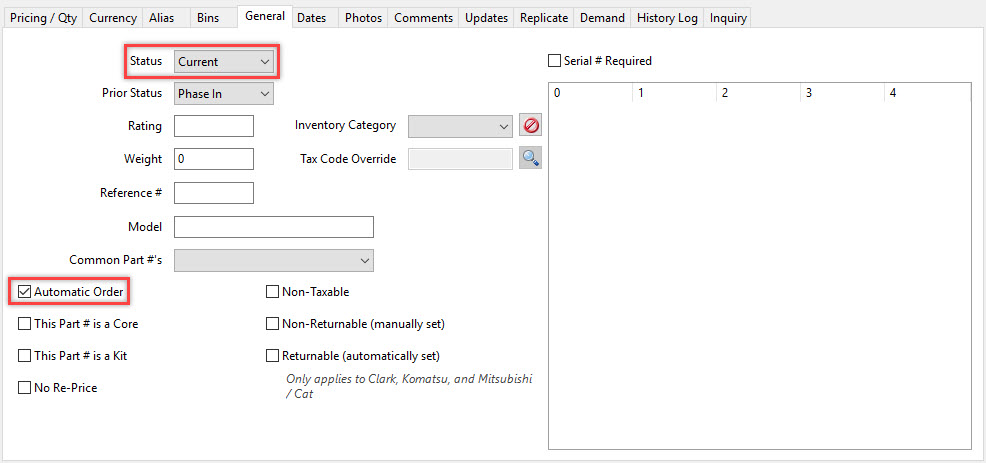Uncheck the Automatic Order checkbox
Viewport: 986px width, 463px height.
tap(24, 292)
